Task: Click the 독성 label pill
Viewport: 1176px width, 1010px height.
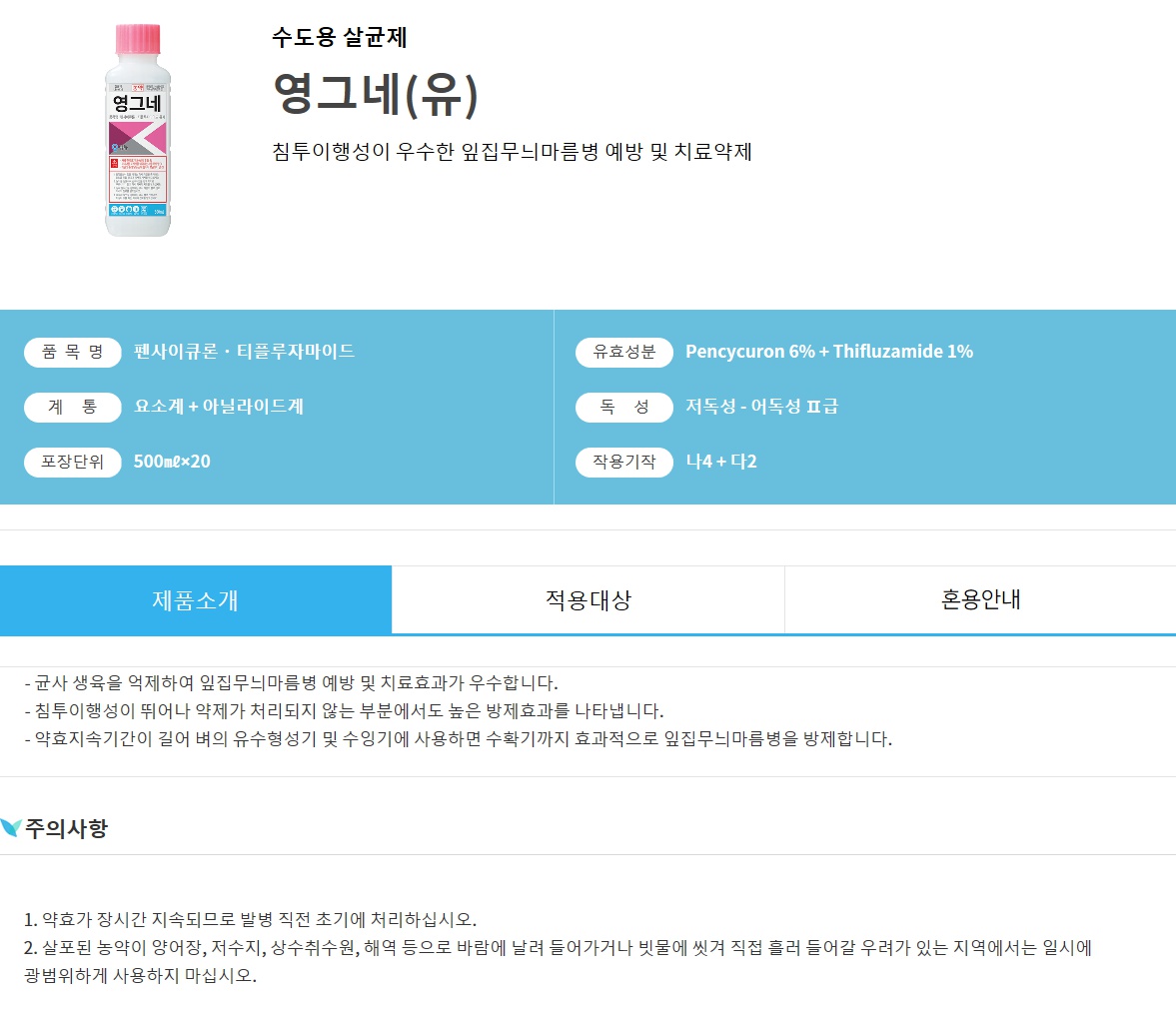Action: [x=624, y=408]
